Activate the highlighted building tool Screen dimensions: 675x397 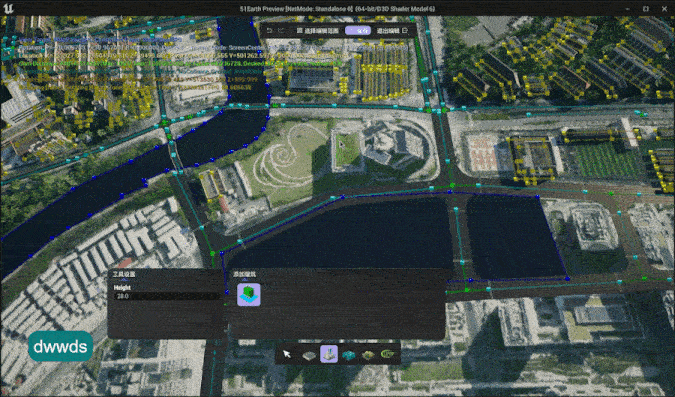329,354
